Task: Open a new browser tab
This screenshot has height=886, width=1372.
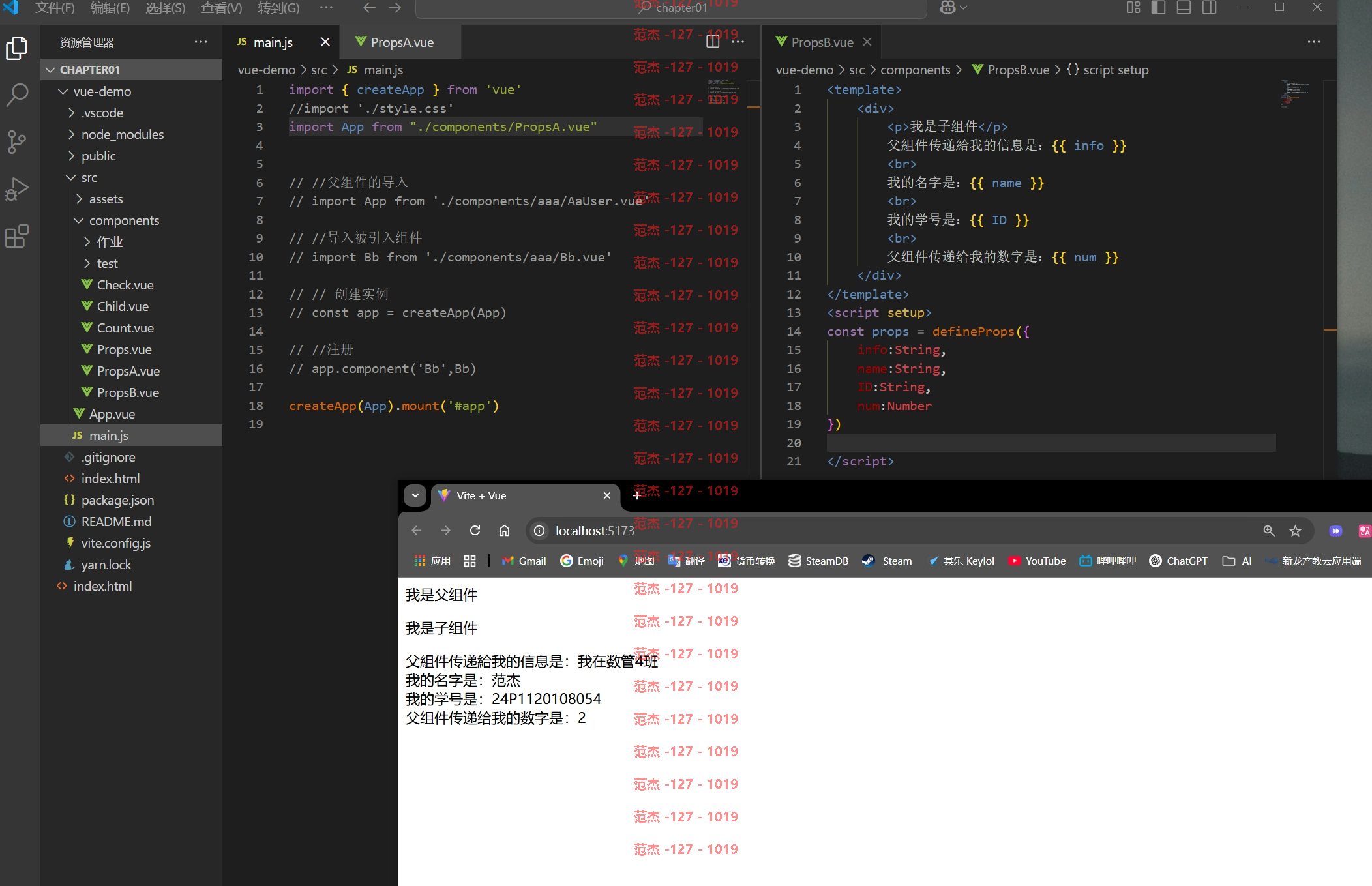Action: coord(637,495)
